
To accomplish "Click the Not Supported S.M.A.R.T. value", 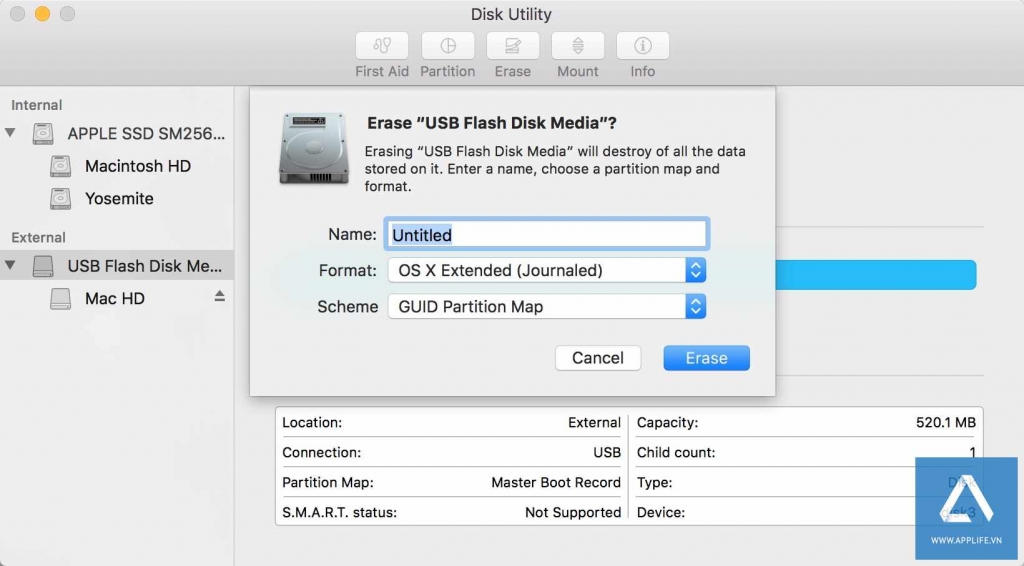I will (573, 512).
